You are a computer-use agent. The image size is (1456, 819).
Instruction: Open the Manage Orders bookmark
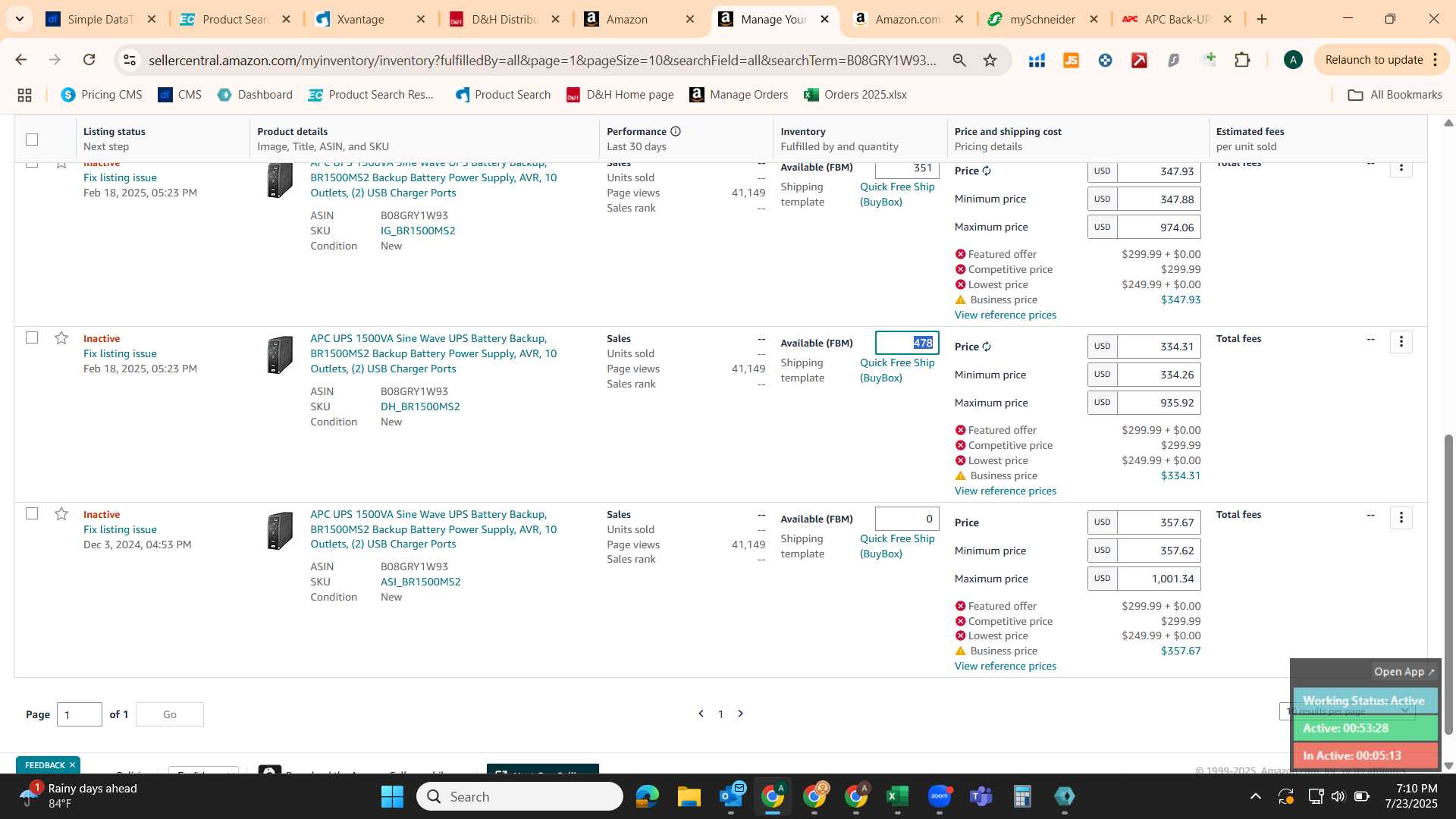(739, 95)
